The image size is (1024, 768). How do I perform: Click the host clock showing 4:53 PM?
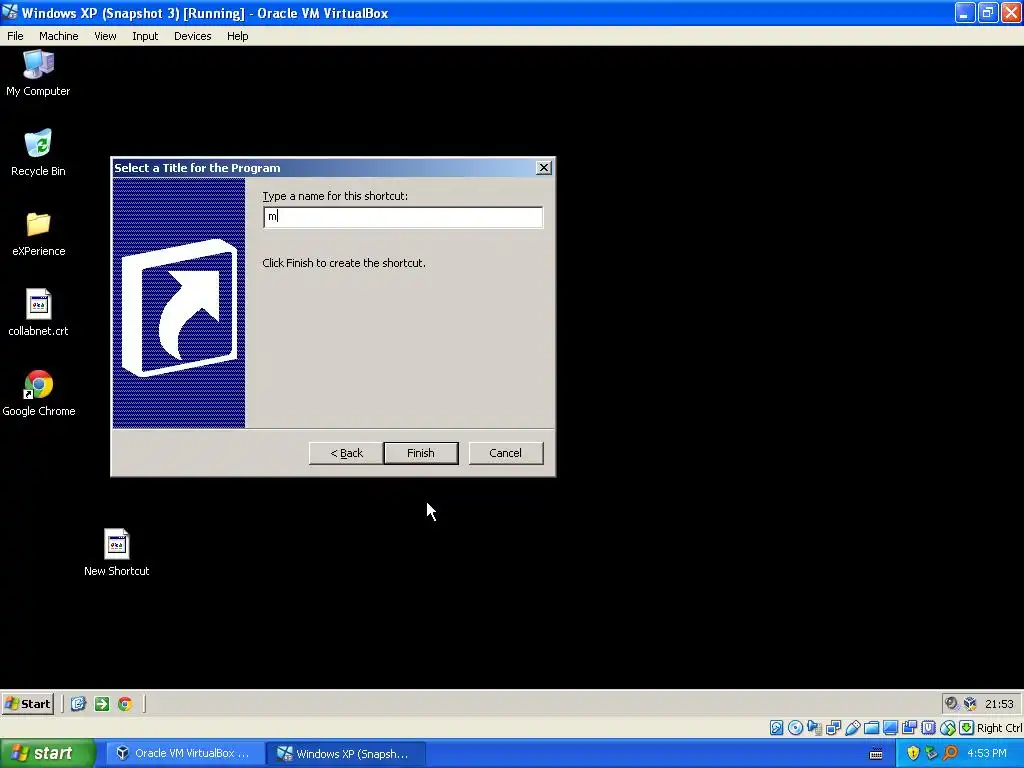click(x=987, y=753)
